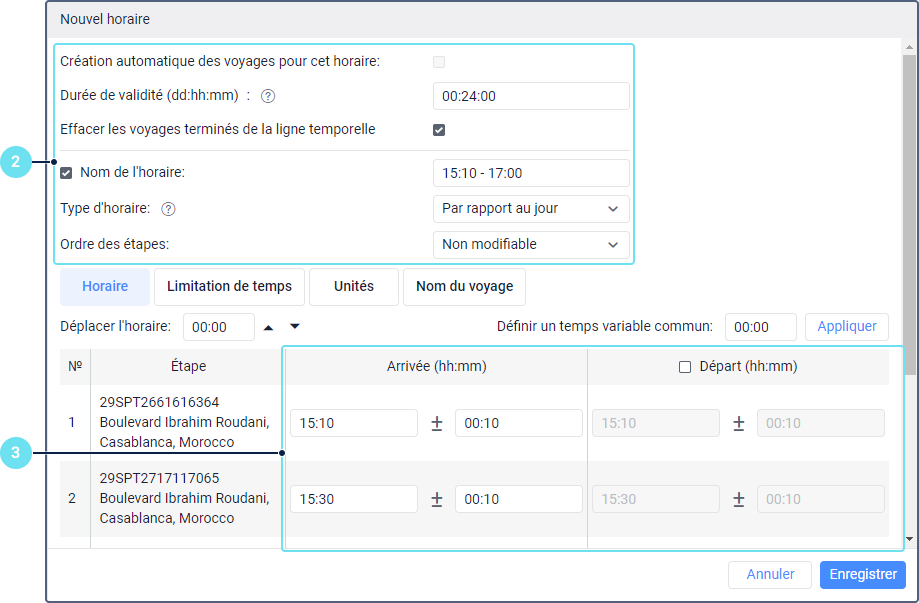Shift schedule later with down arrow
Image resolution: width=919 pixels, height=603 pixels.
tap(295, 326)
